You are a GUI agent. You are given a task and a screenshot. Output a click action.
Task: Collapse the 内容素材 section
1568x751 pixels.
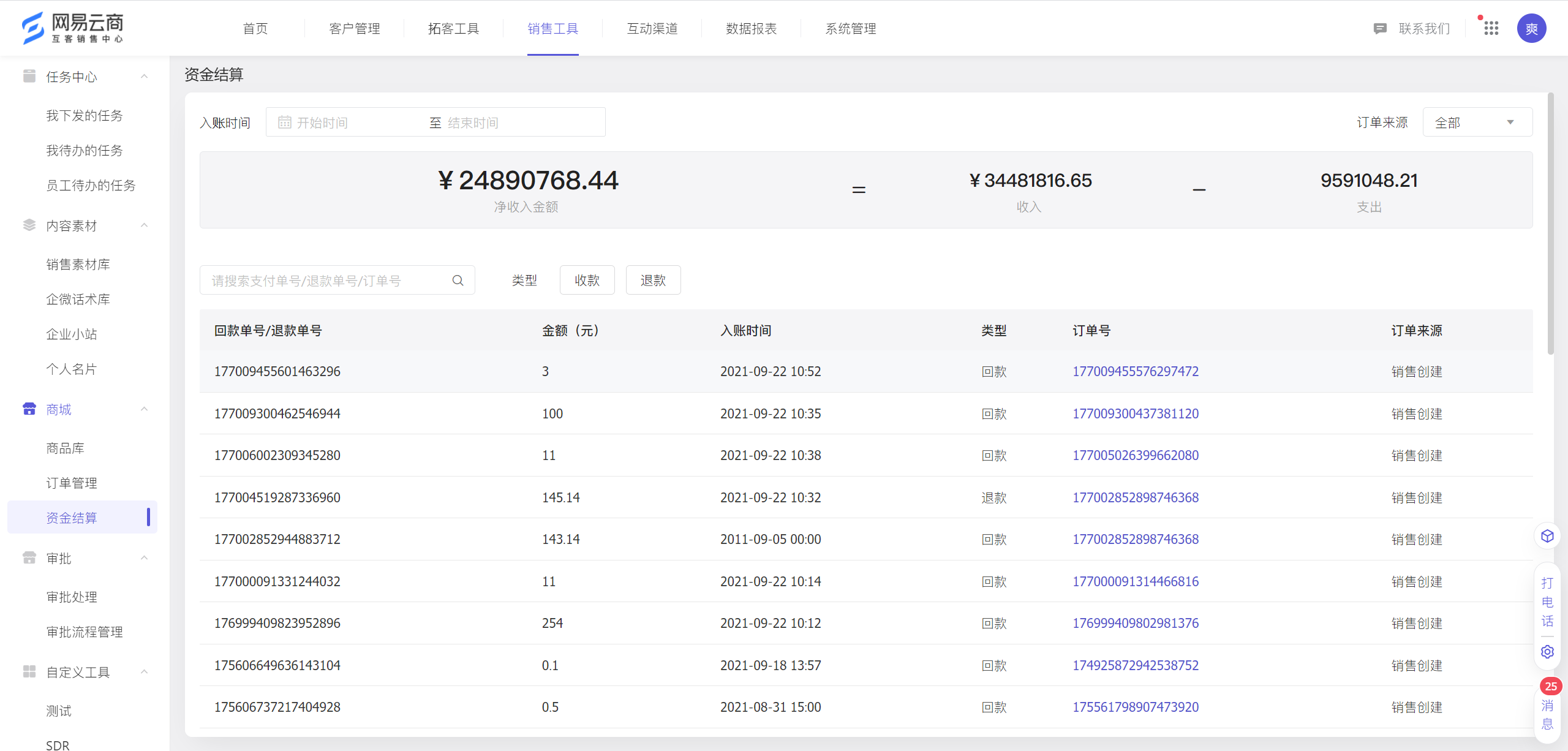pos(145,225)
